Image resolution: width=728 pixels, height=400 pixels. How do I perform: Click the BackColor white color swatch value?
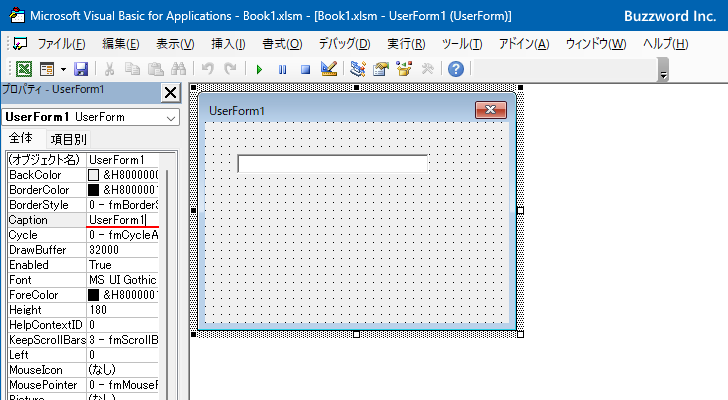coord(94,175)
